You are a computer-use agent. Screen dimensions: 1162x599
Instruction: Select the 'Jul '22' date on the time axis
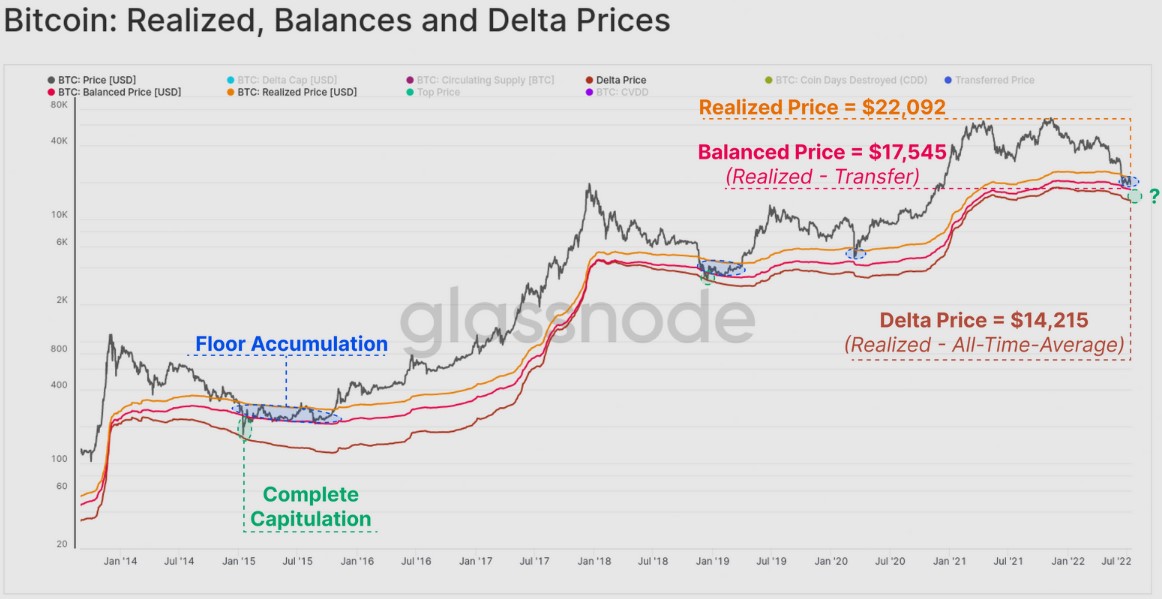point(1121,562)
